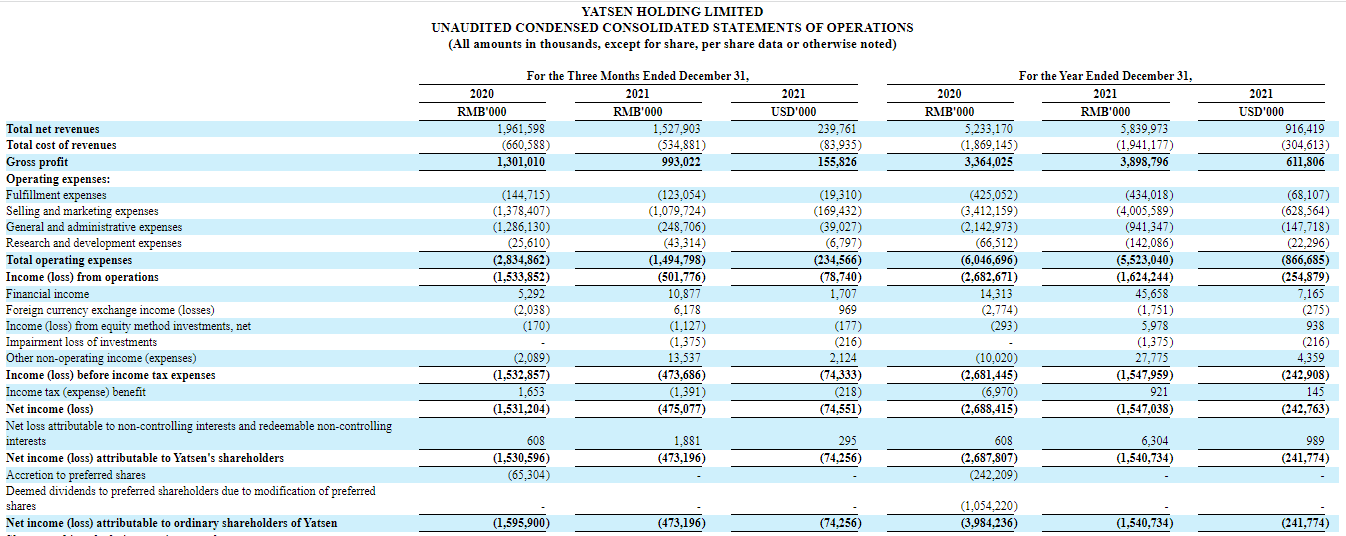
Task: Click total net revenues value 5,839,973
Action: (x=1145, y=129)
